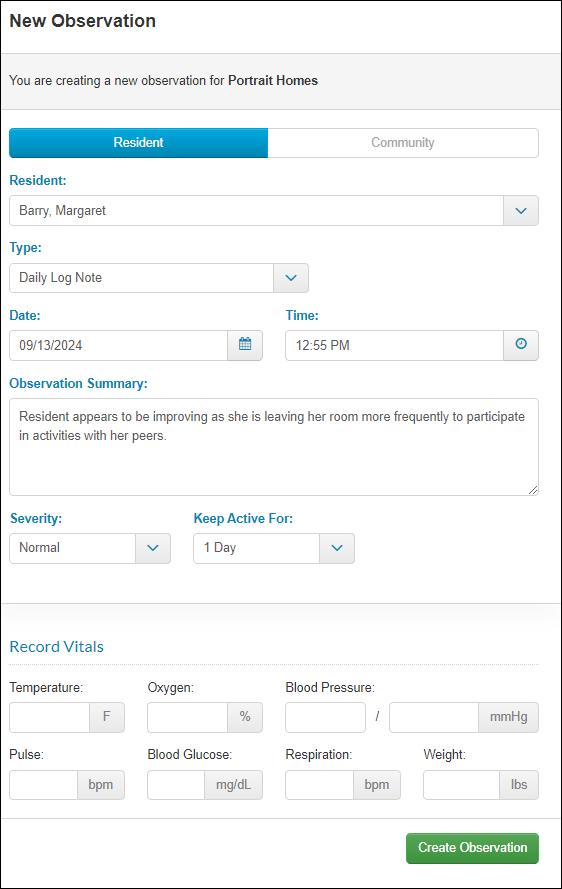Click the Weight lbs input field
This screenshot has width=562, height=889.
click(461, 785)
